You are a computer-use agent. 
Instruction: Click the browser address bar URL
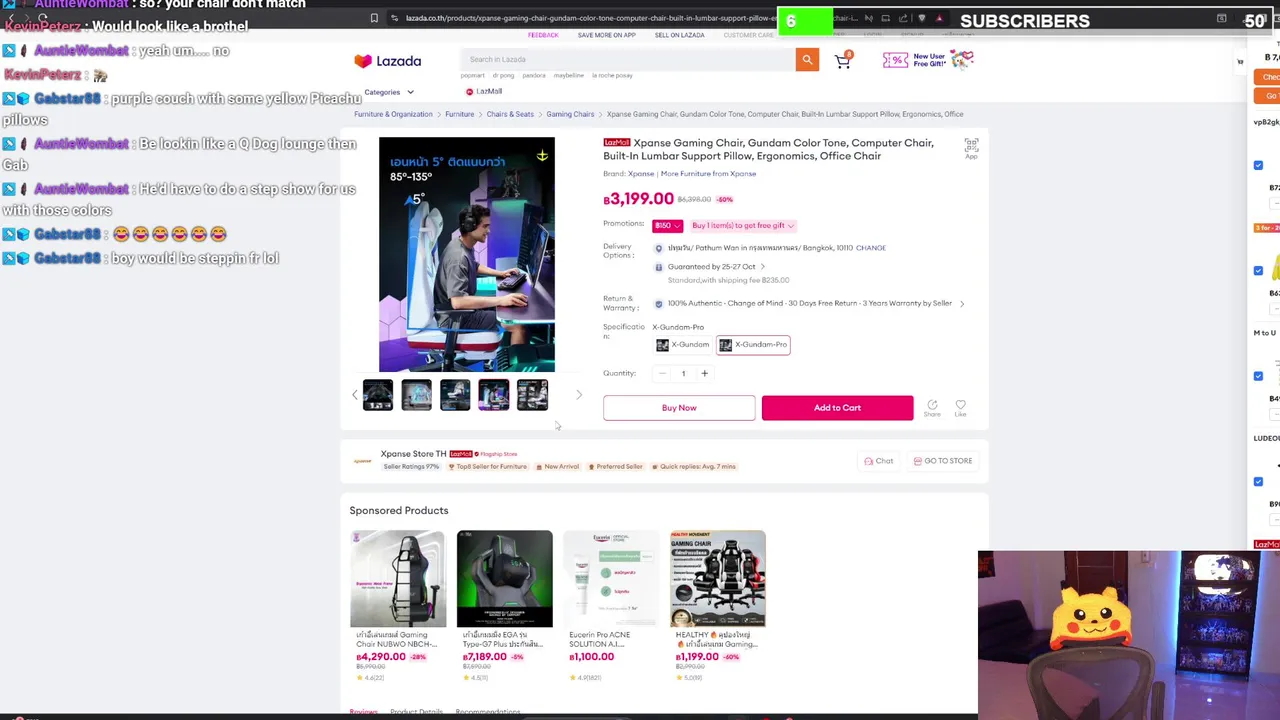coord(590,18)
